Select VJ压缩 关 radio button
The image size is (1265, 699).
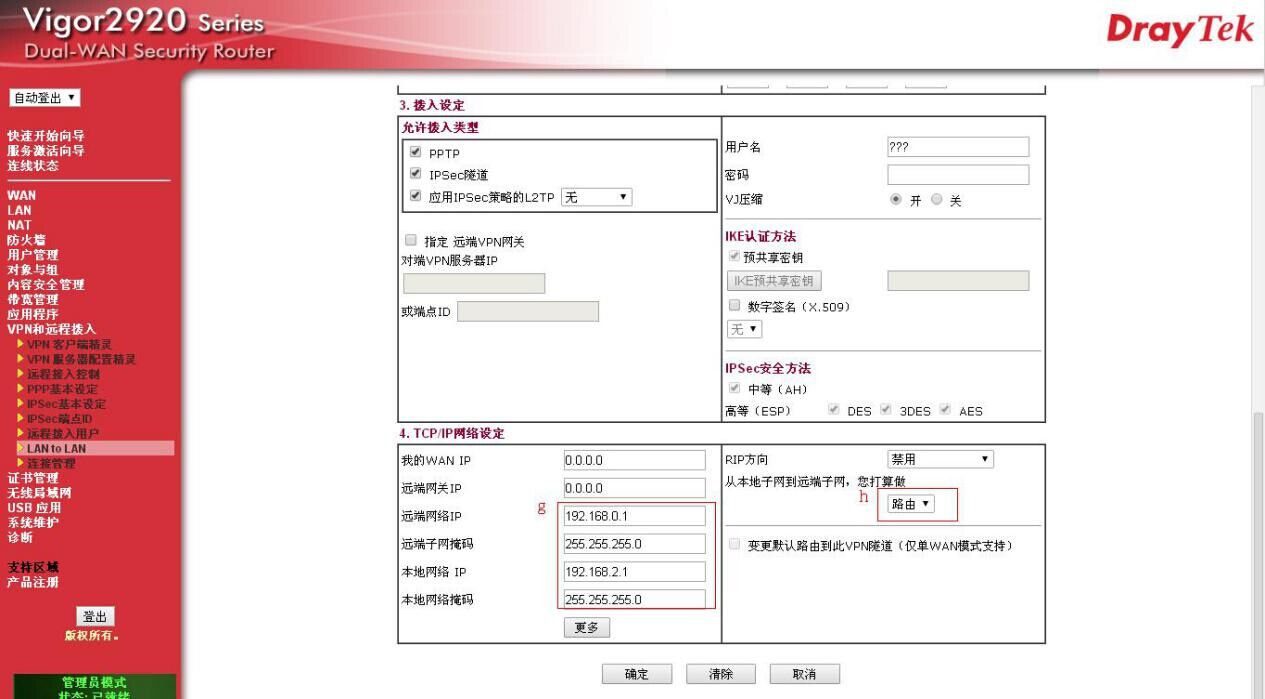pos(937,200)
